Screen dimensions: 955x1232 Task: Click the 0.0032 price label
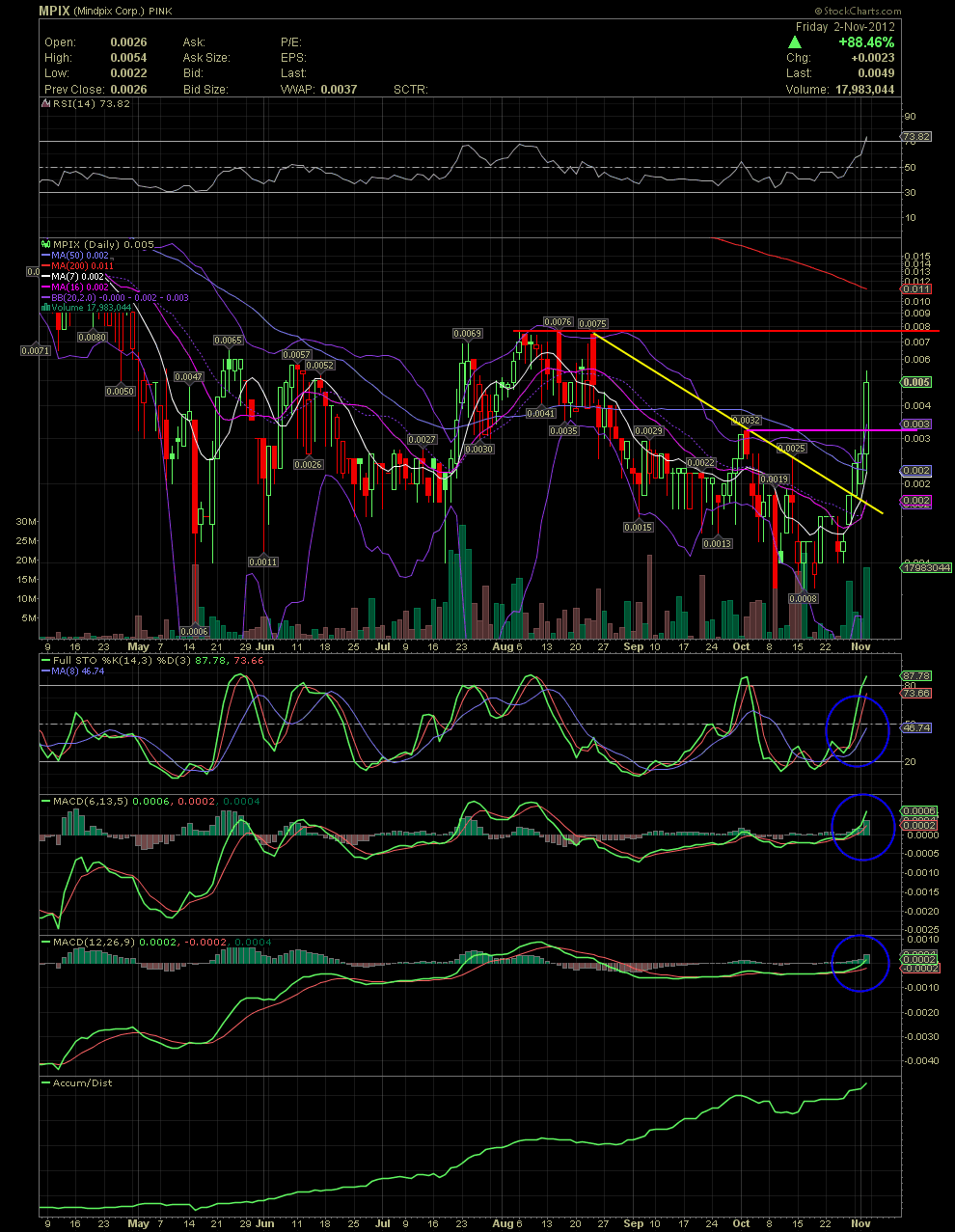747,421
